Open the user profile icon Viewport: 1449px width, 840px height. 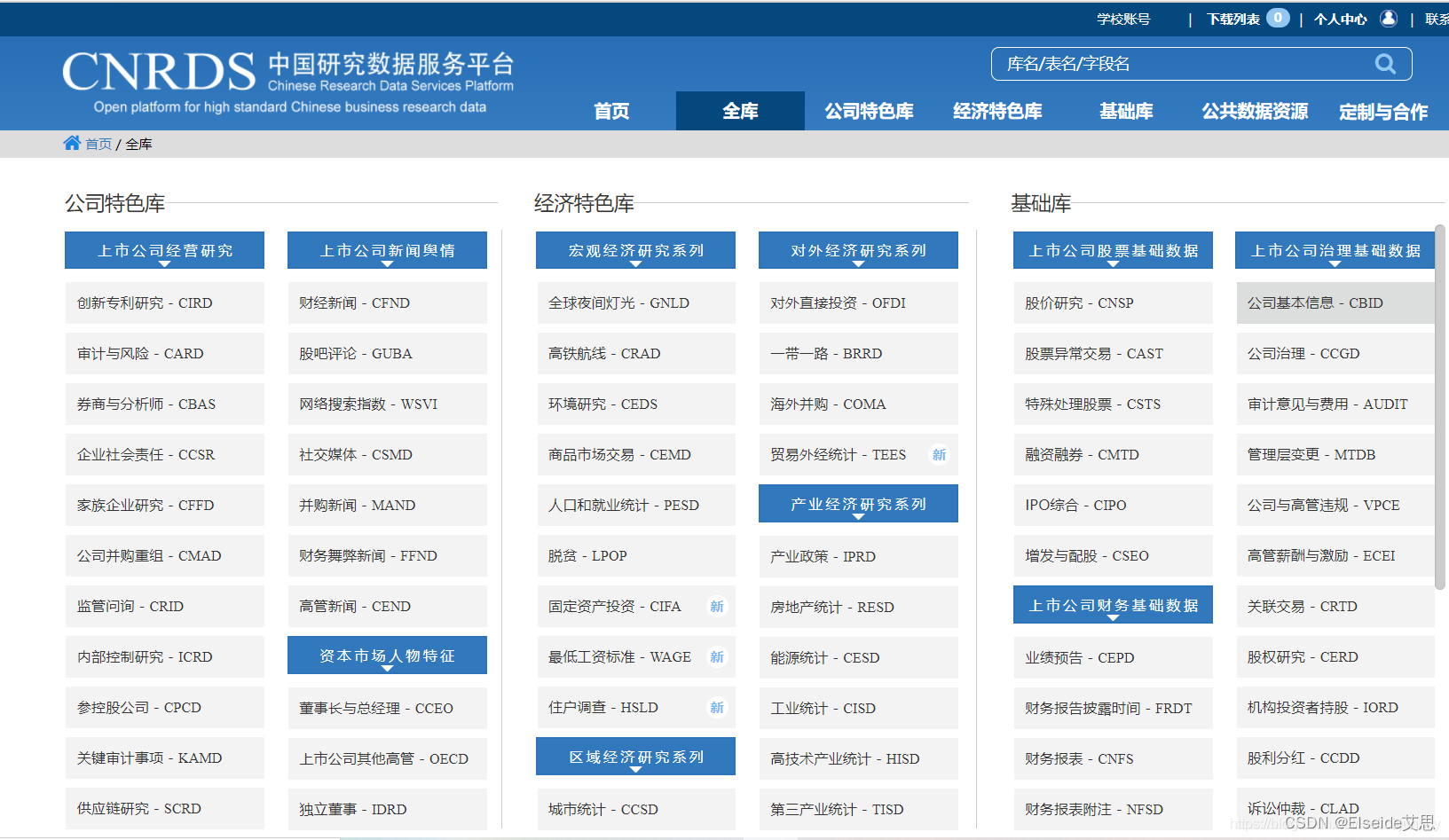(x=1389, y=18)
